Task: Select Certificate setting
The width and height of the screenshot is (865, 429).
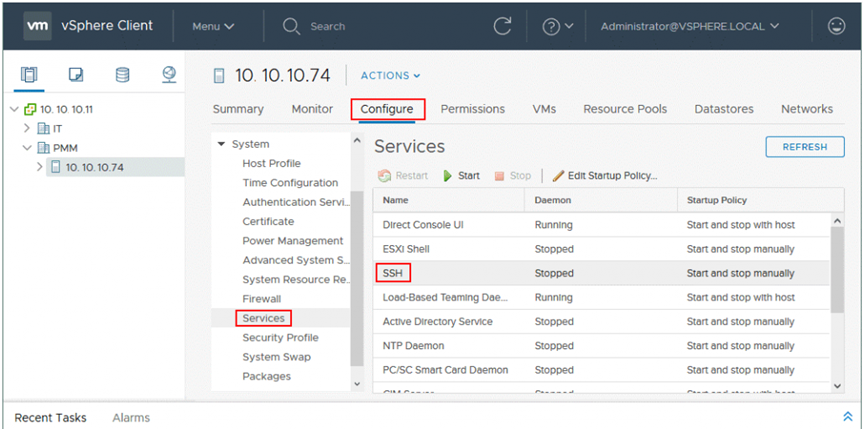Action: click(x=268, y=222)
